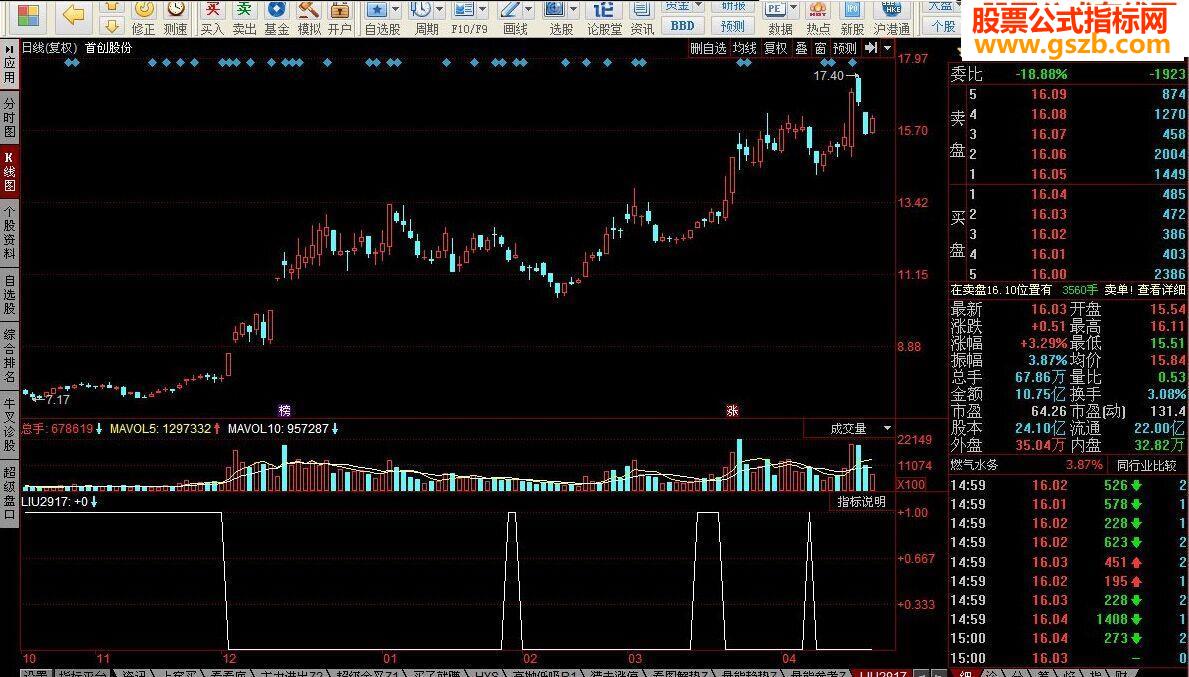Click 删自选 to remove from watchlist
1189x677 pixels.
(708, 49)
